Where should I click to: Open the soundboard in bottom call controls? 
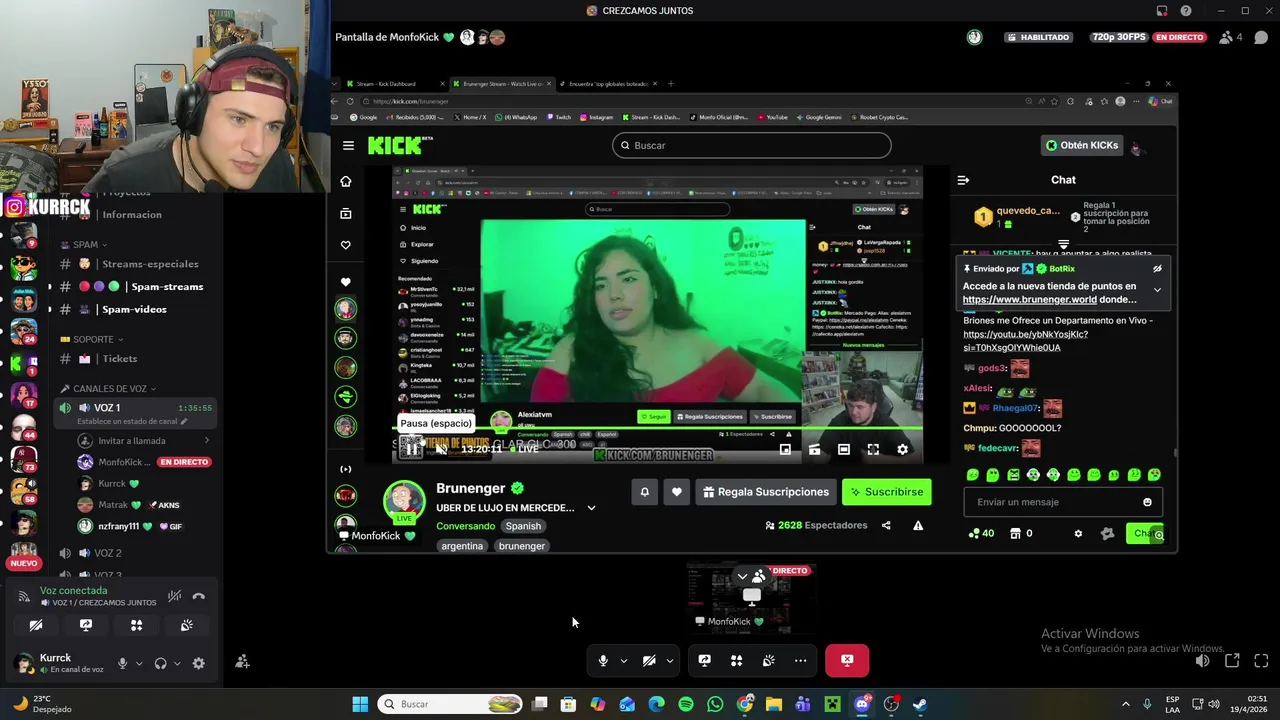click(x=769, y=660)
